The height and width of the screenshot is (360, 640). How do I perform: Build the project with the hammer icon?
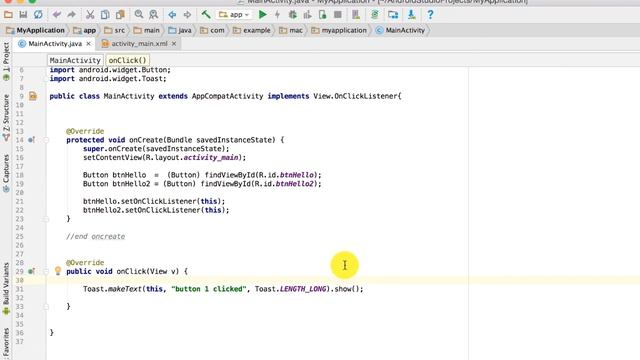pyautogui.click(x=206, y=15)
